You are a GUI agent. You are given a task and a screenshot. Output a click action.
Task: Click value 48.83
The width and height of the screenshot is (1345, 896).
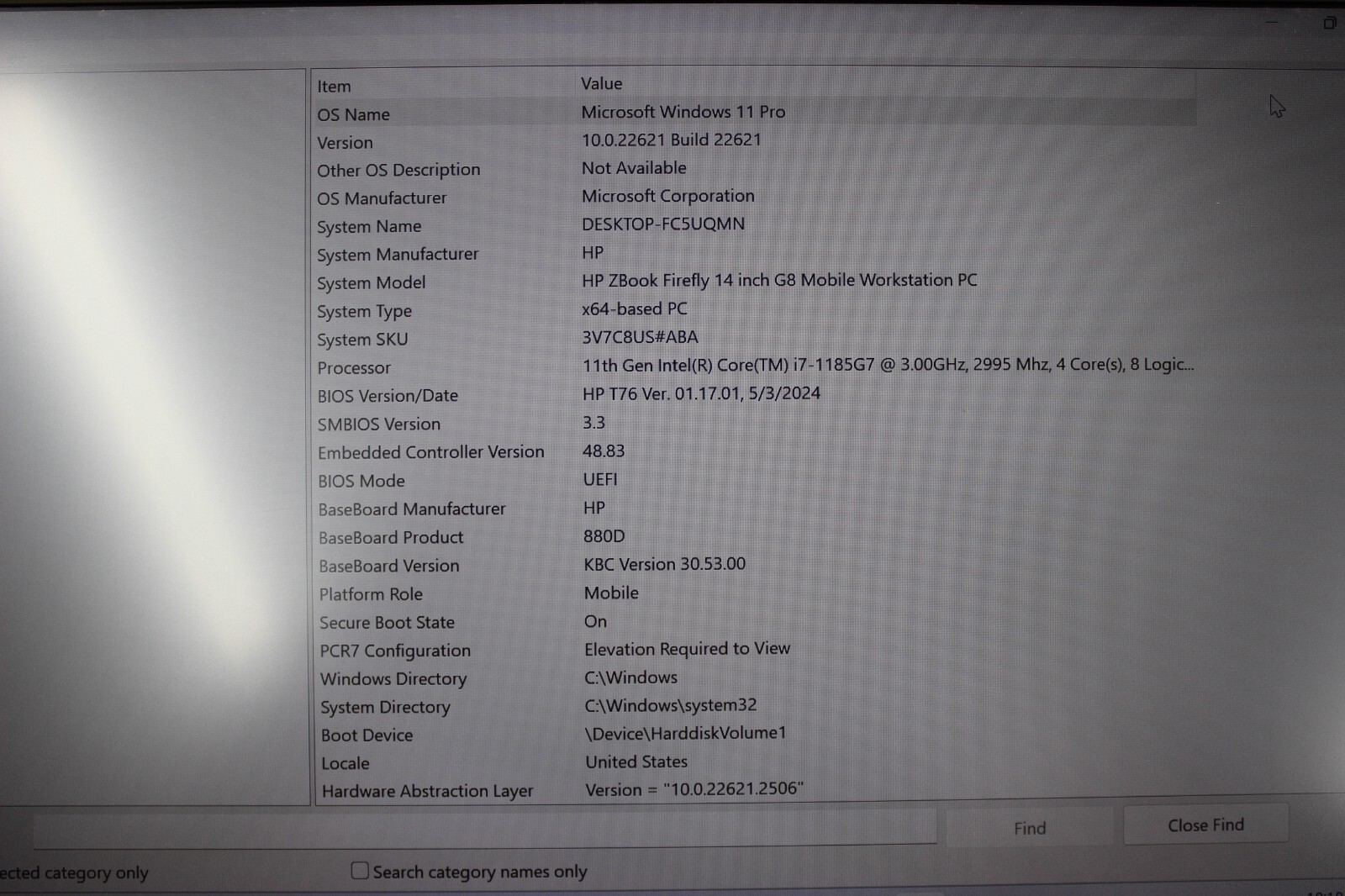(x=604, y=451)
